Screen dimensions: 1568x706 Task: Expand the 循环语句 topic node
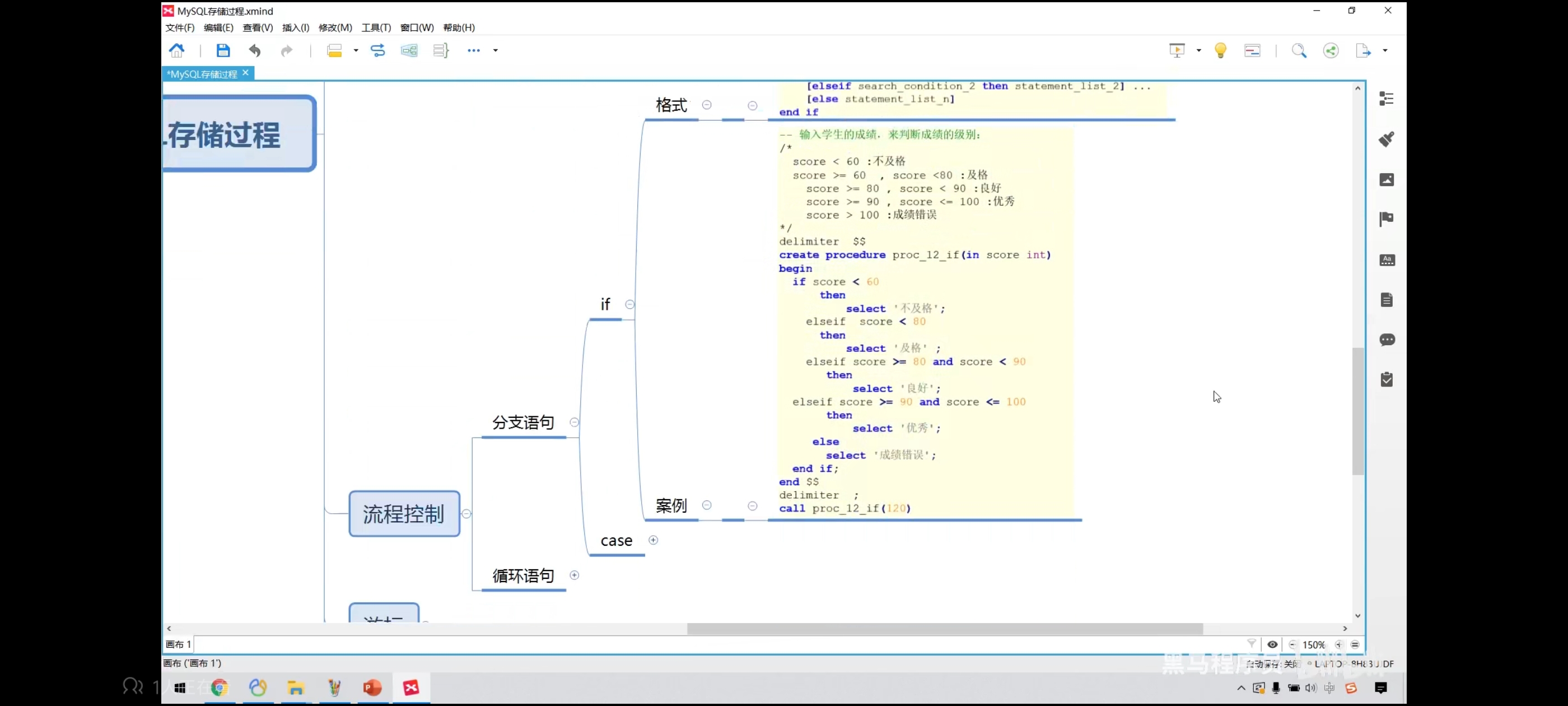tap(574, 575)
